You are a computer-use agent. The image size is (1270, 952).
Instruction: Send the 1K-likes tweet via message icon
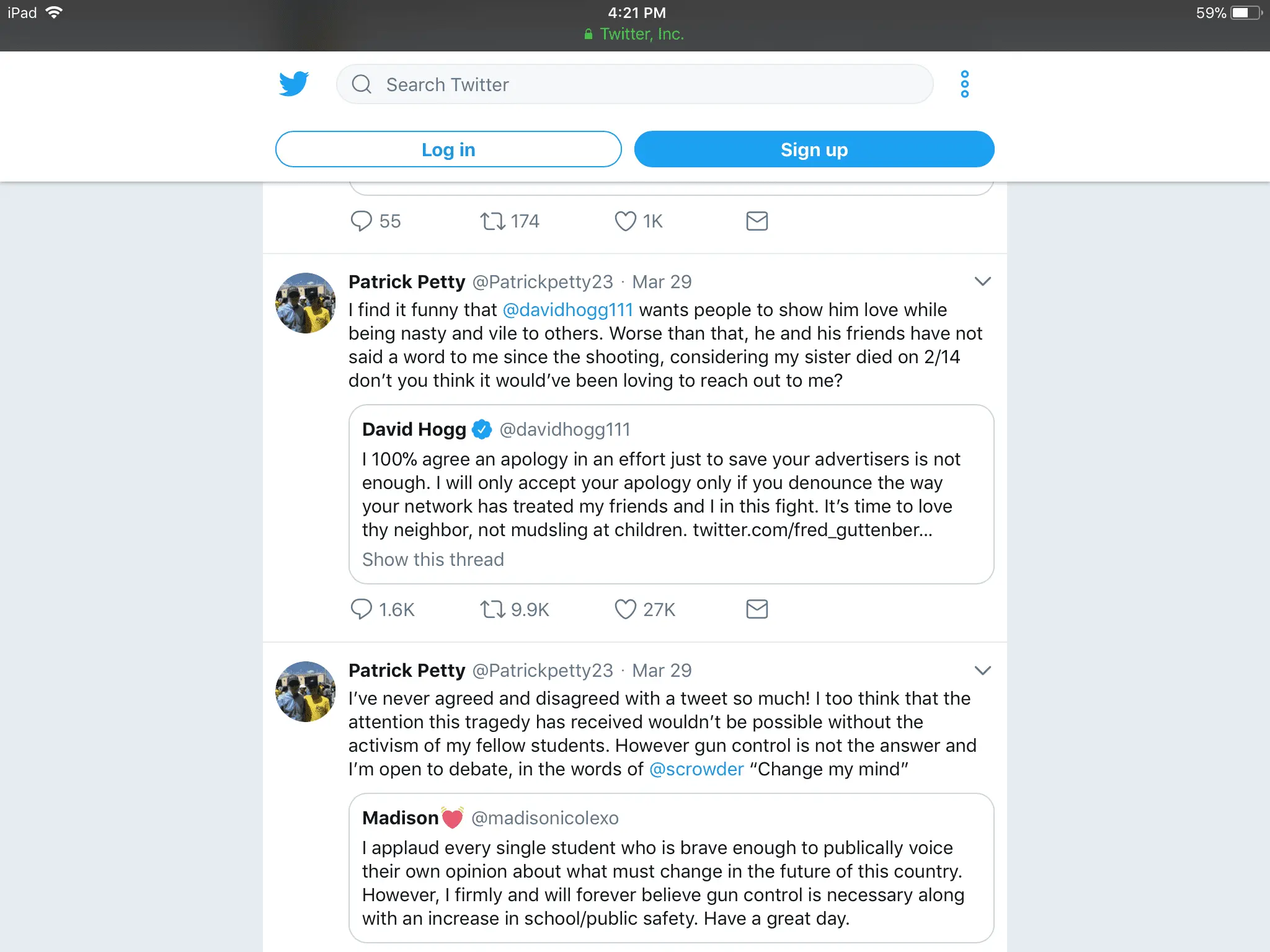point(757,221)
